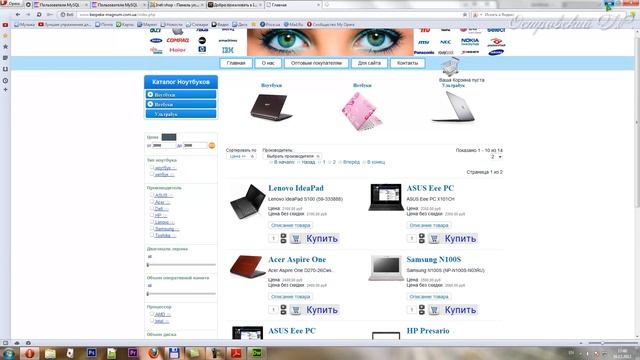The height and width of the screenshot is (360, 640).
Task: Open the Samsung N100S product title link
Action: [x=433, y=259]
